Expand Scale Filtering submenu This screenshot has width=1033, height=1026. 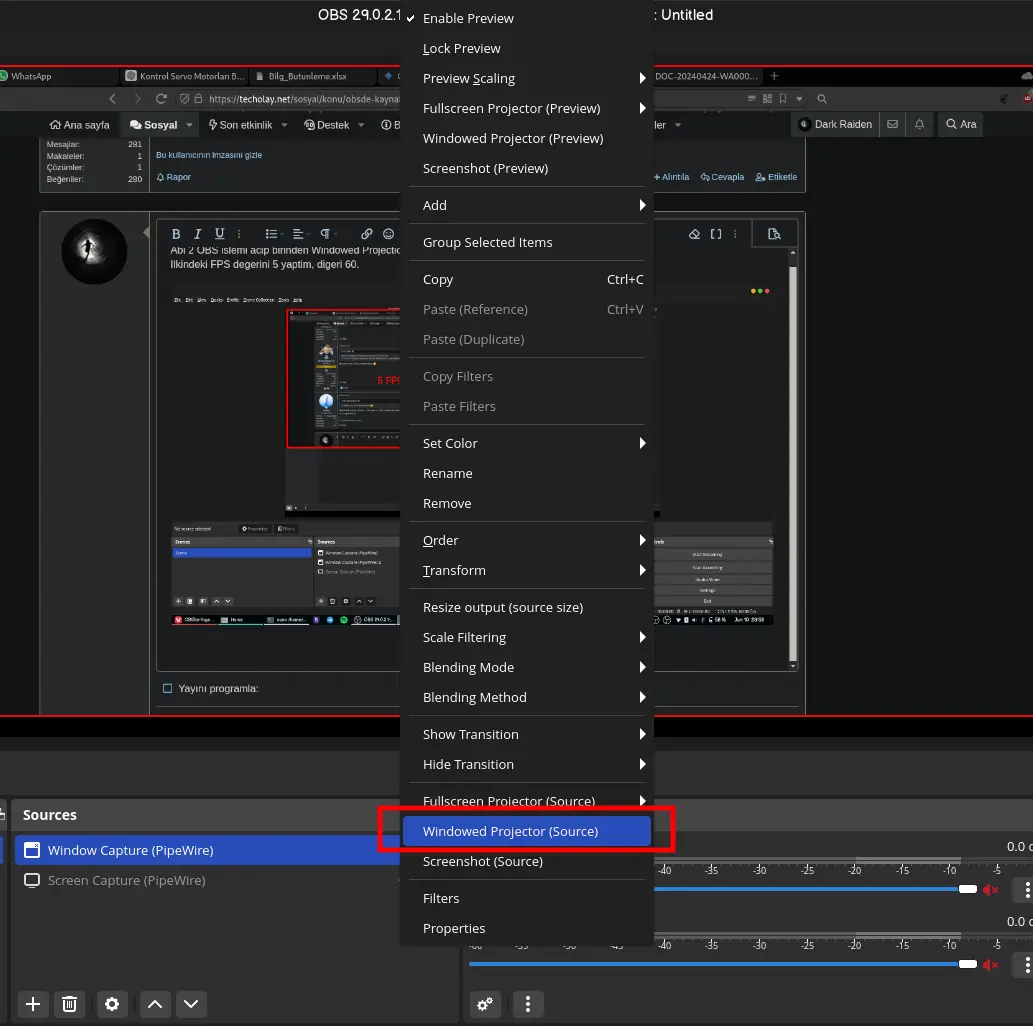(526, 638)
